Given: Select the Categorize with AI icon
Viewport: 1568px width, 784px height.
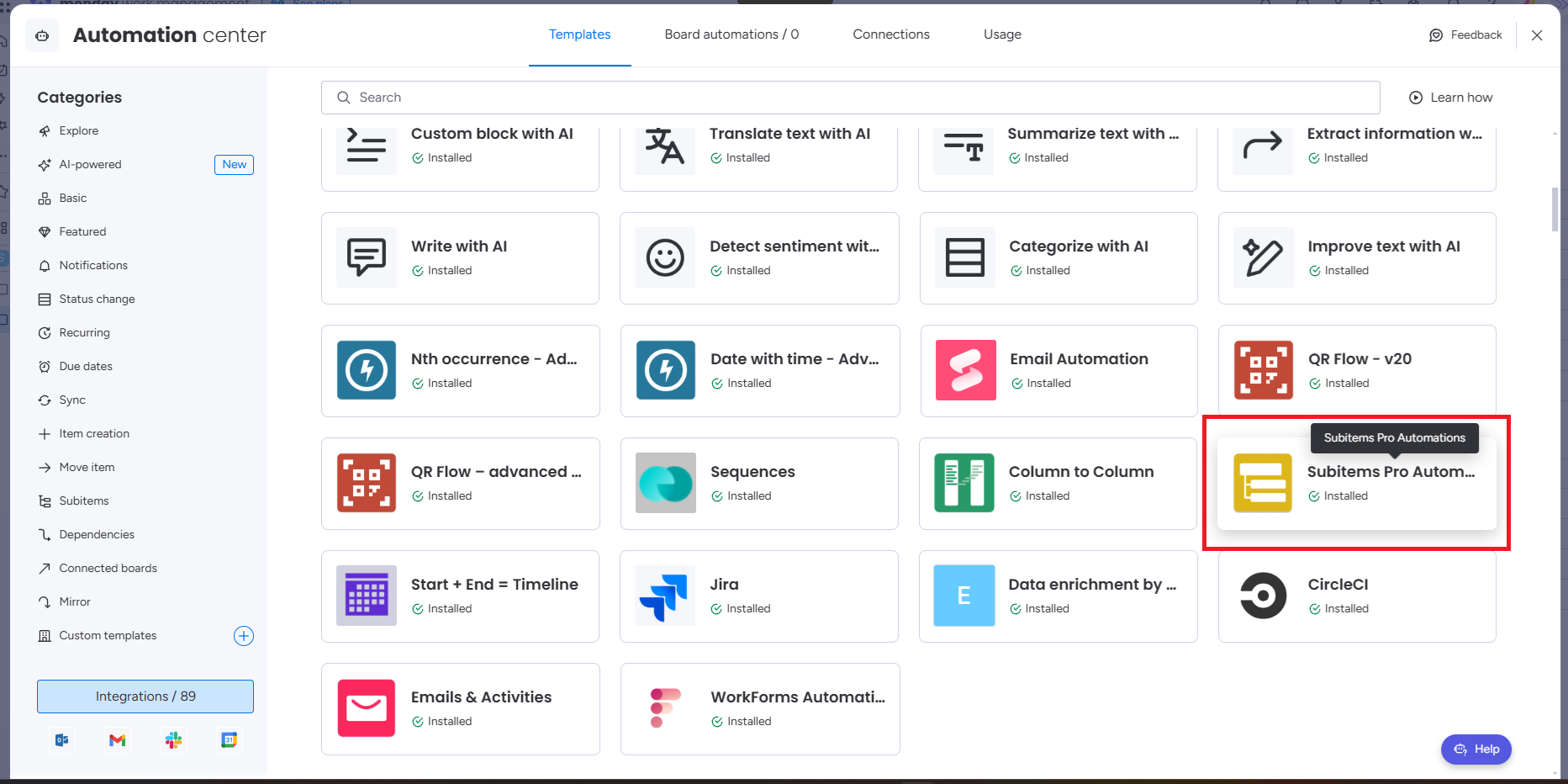Looking at the screenshot, I should pyautogui.click(x=965, y=257).
